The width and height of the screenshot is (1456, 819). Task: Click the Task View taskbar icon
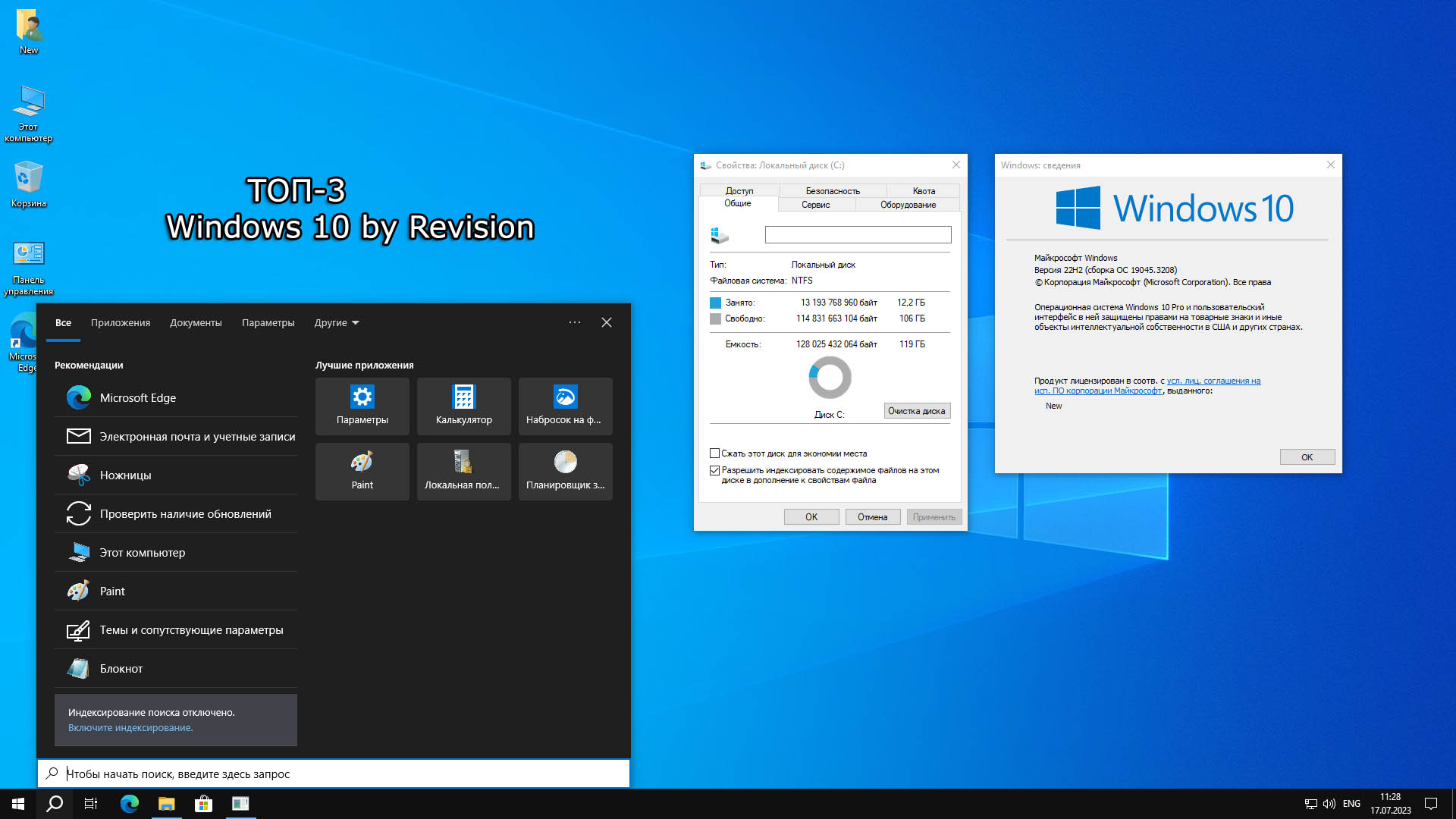coord(91,804)
